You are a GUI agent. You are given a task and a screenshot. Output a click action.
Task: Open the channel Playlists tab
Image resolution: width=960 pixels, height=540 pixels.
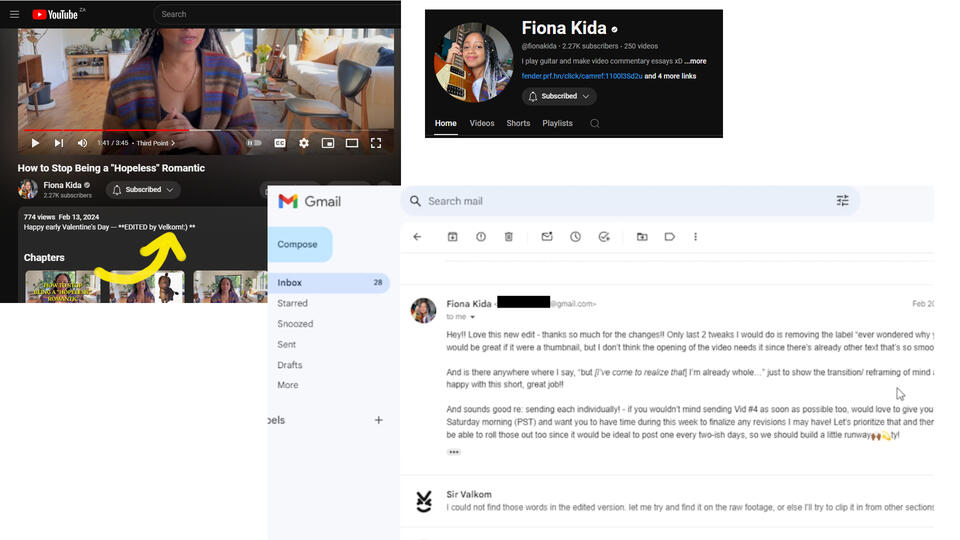[x=557, y=123]
